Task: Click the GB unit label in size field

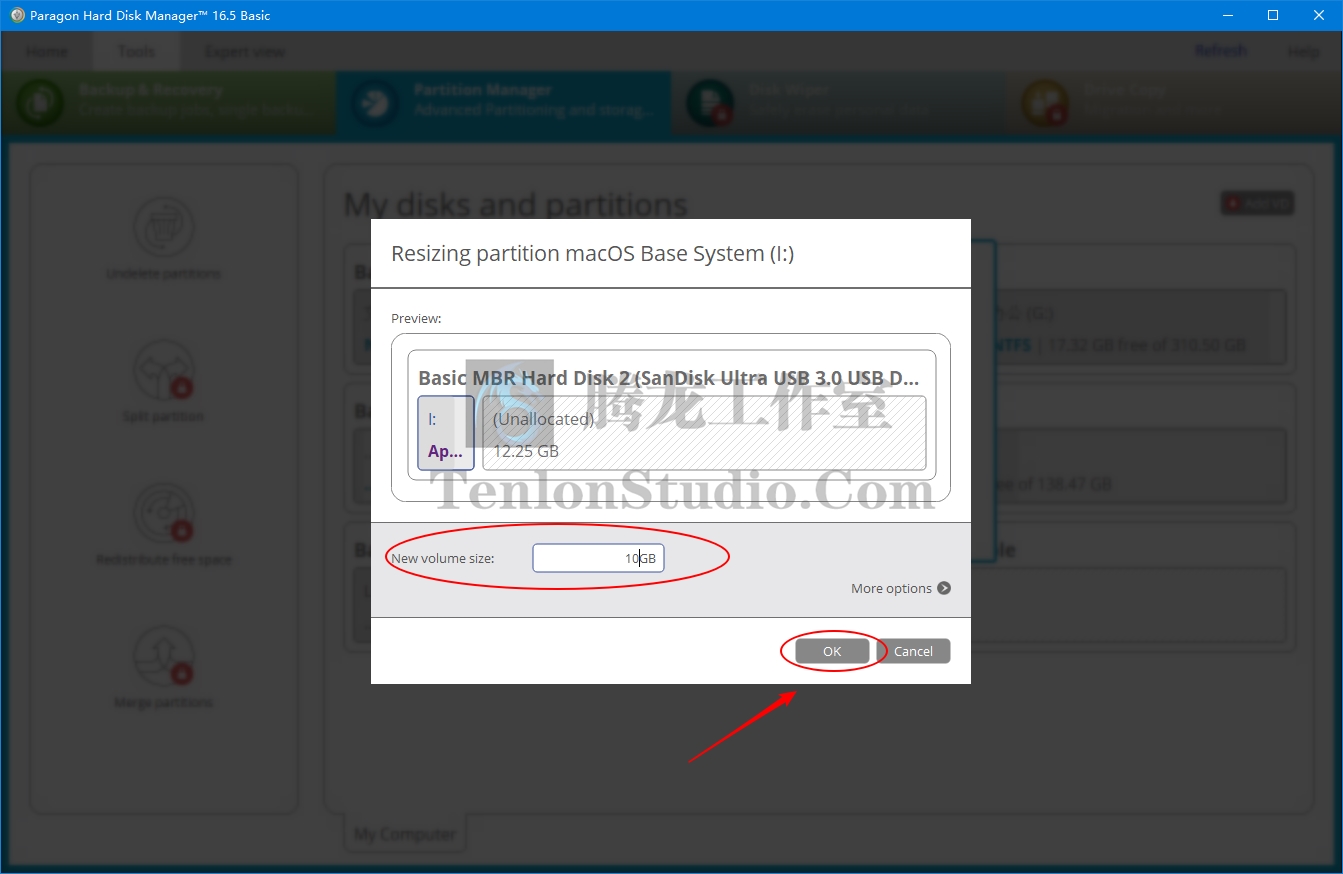Action: click(x=647, y=558)
